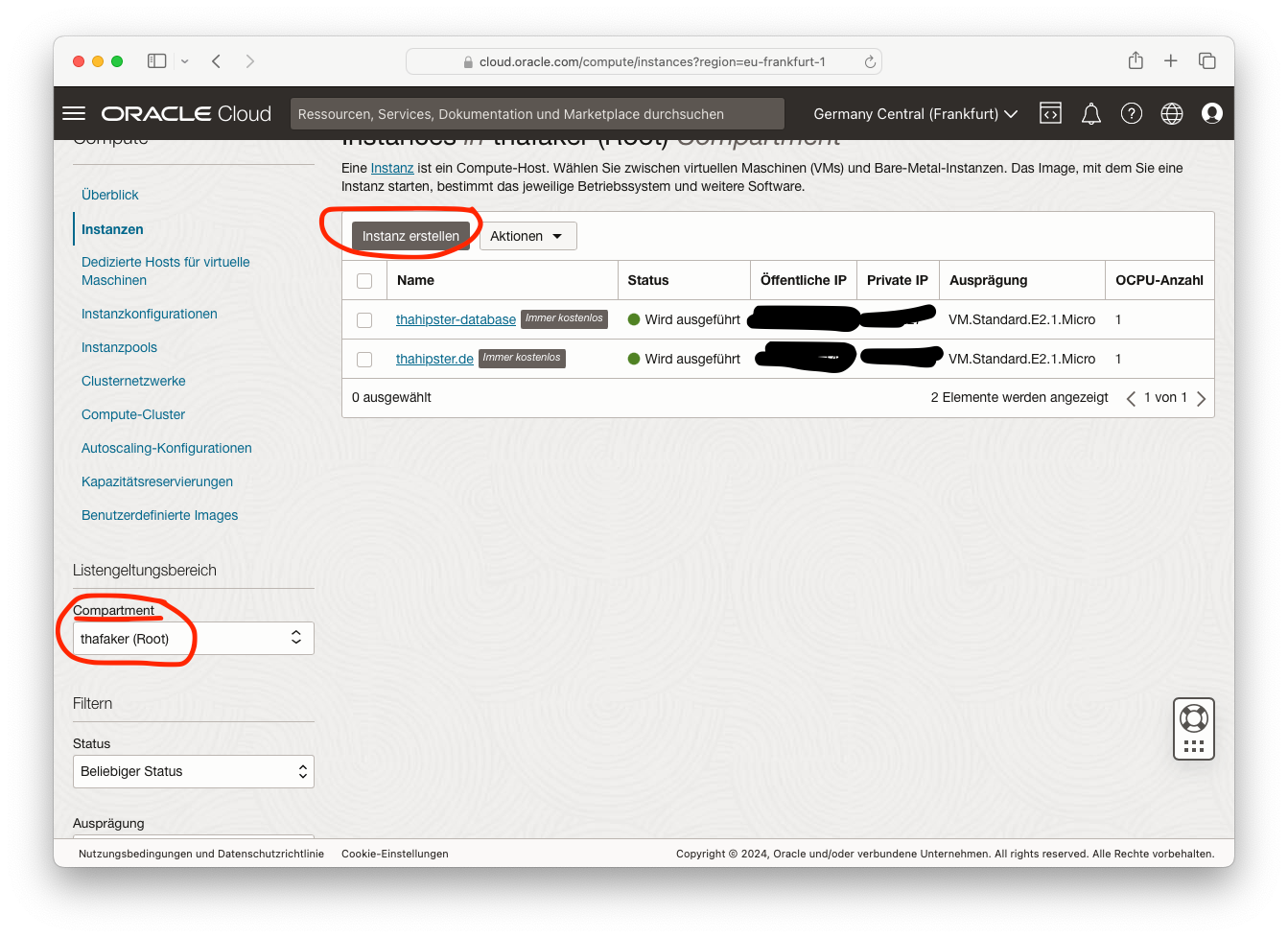Click the next page pagination arrow
1288x938 pixels.
[1202, 398]
